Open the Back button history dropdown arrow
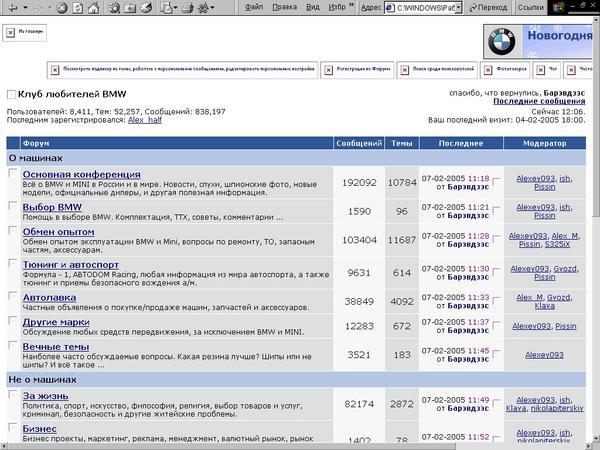This screenshot has width=600, height=450. (25, 7)
